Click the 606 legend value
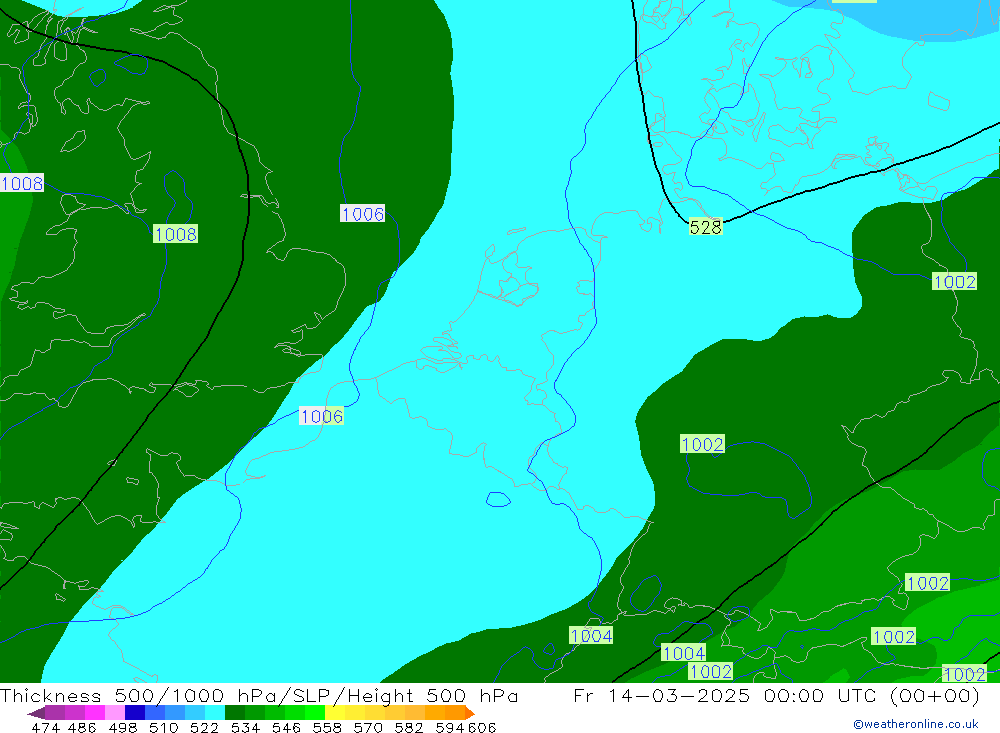Image resolution: width=1000 pixels, height=733 pixels. 482,727
